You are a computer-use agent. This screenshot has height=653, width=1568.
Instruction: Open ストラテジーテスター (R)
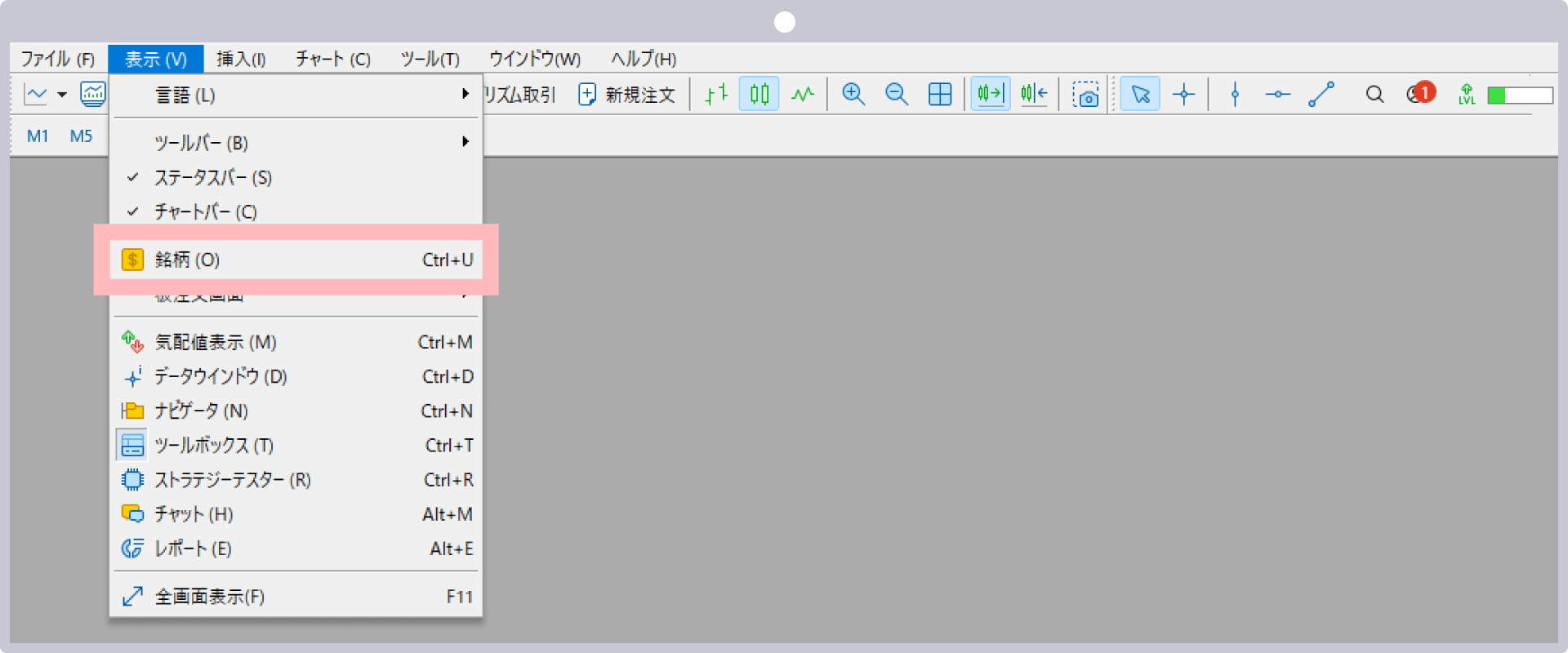(296, 479)
